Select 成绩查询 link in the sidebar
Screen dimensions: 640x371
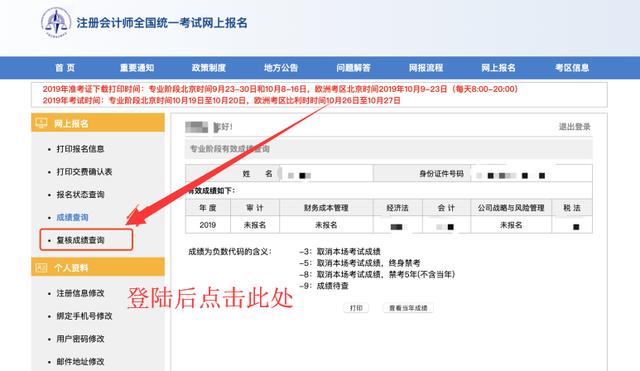[72, 218]
